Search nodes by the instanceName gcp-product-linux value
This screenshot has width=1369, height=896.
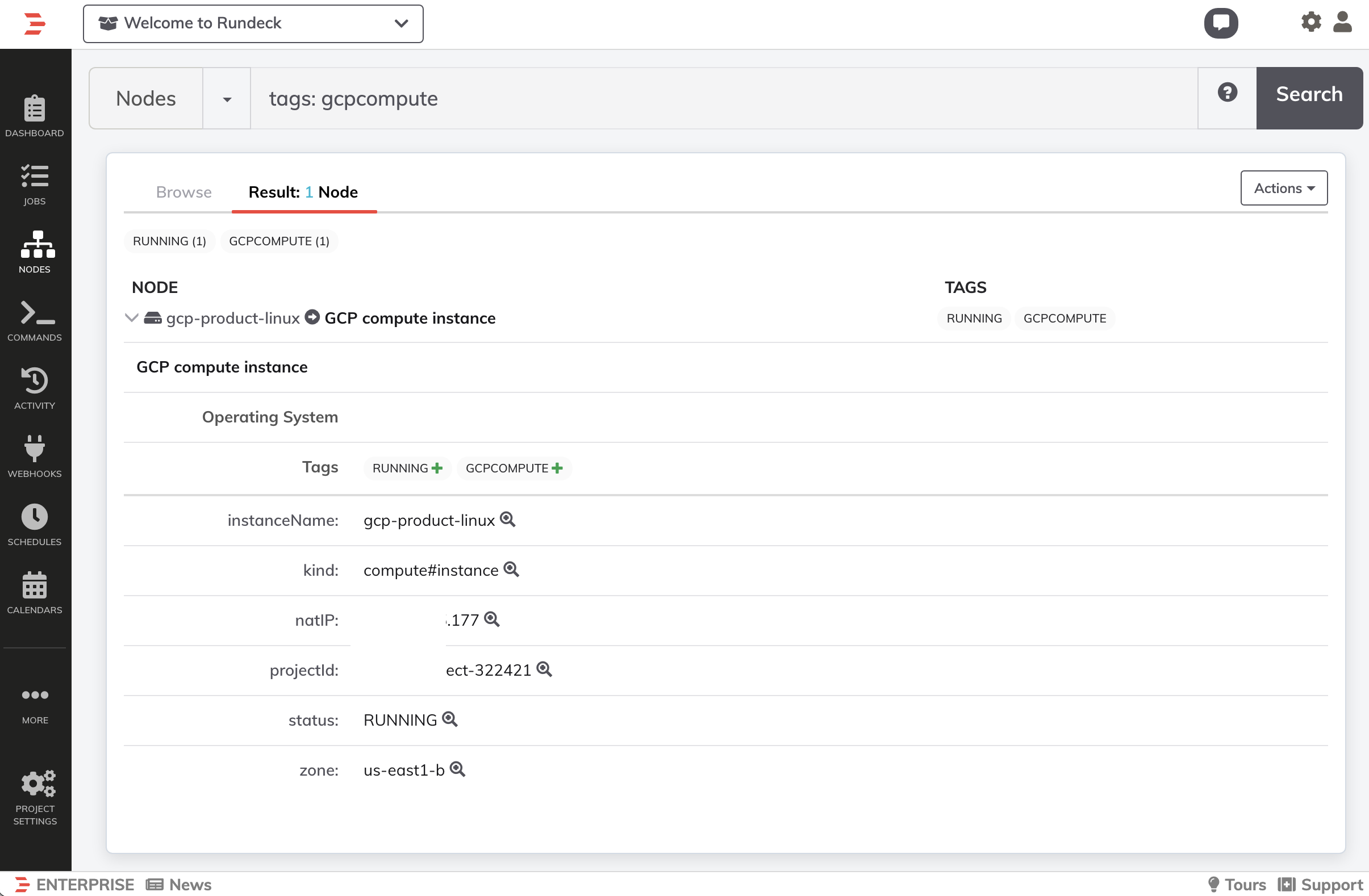pyautogui.click(x=507, y=520)
